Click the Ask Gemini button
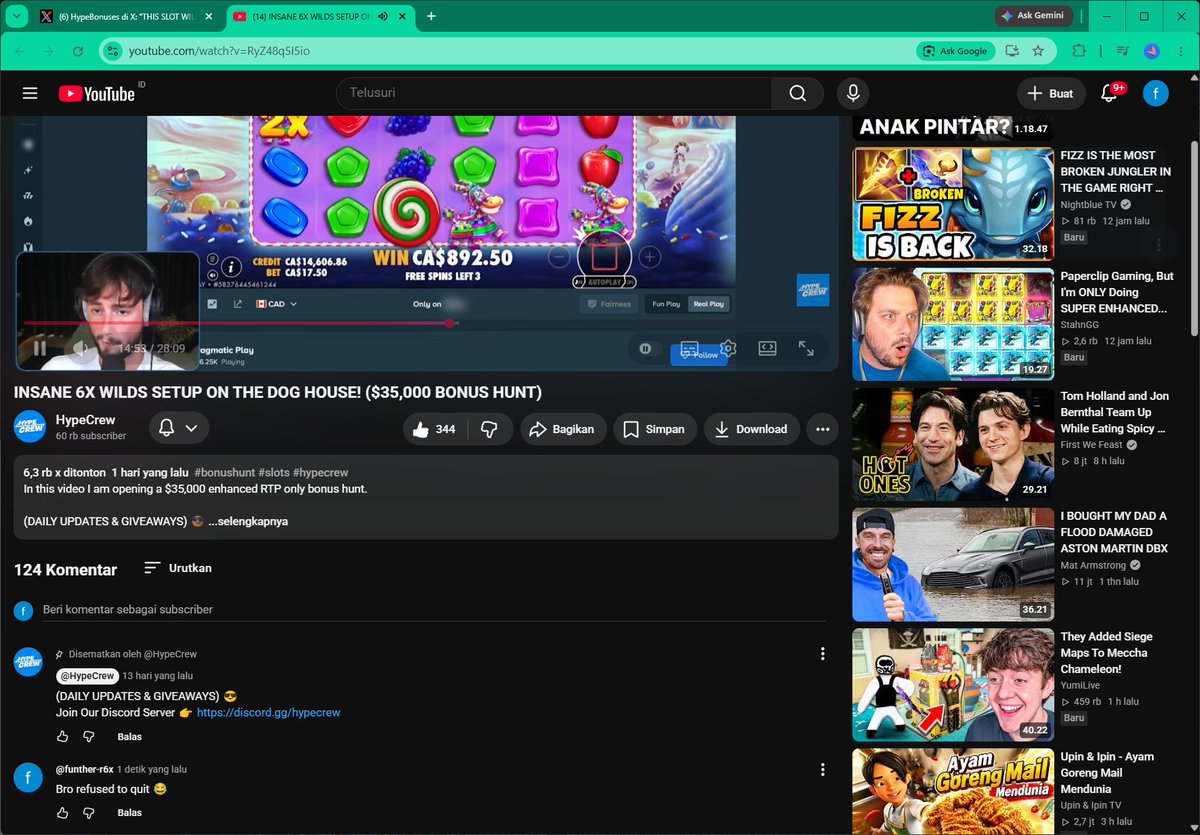Viewport: 1200px width, 835px height. pyautogui.click(x=1034, y=16)
